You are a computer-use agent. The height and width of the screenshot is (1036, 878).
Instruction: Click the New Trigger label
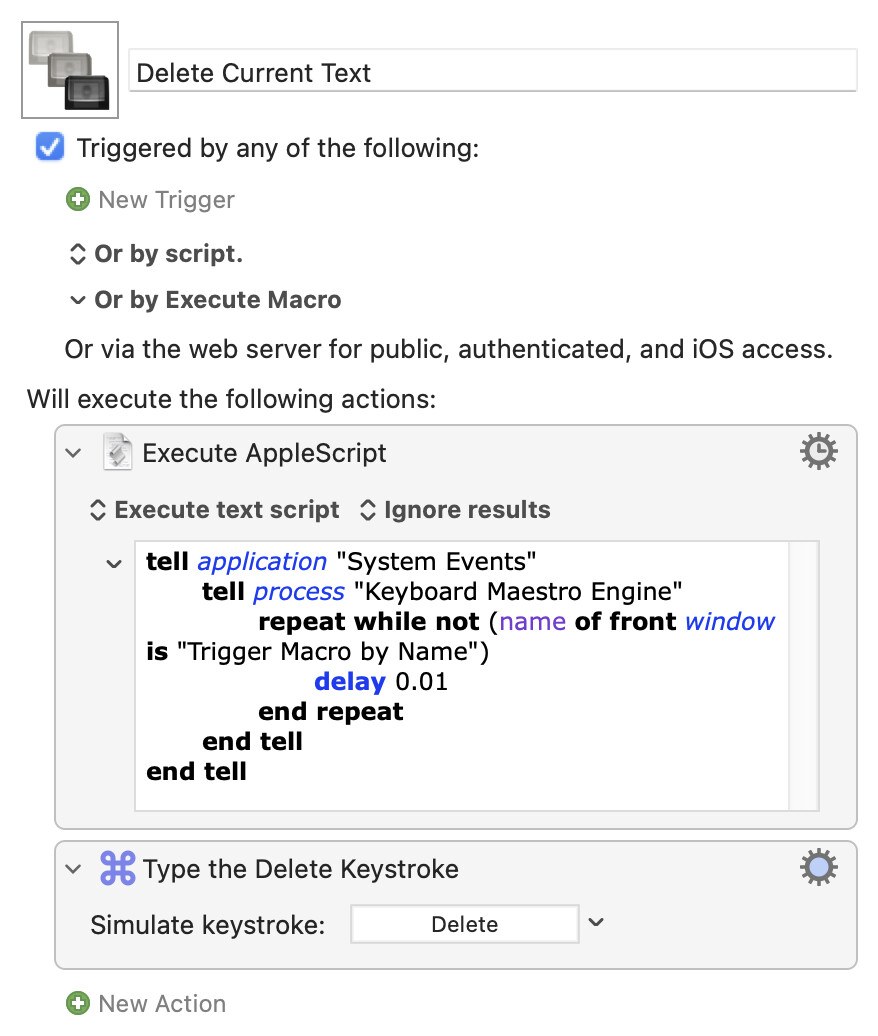point(166,200)
